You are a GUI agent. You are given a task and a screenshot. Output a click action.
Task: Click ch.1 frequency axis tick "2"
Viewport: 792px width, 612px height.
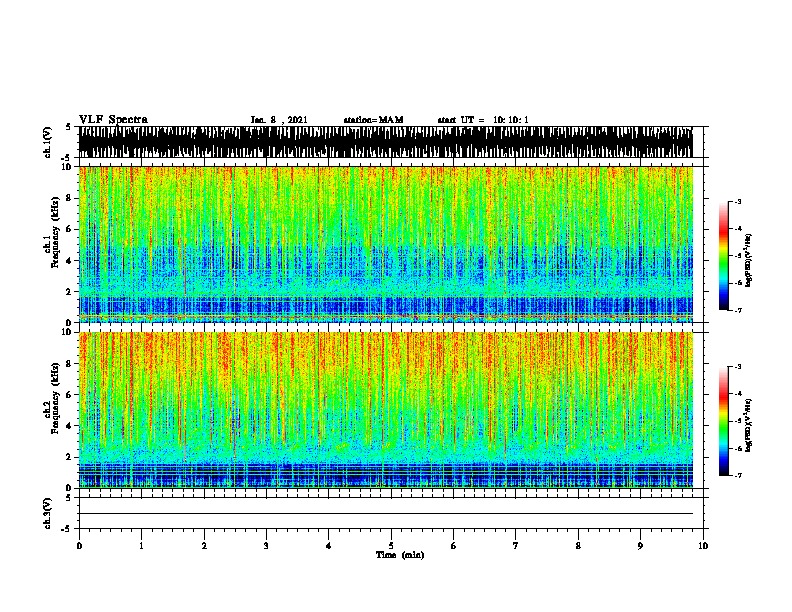(70, 292)
